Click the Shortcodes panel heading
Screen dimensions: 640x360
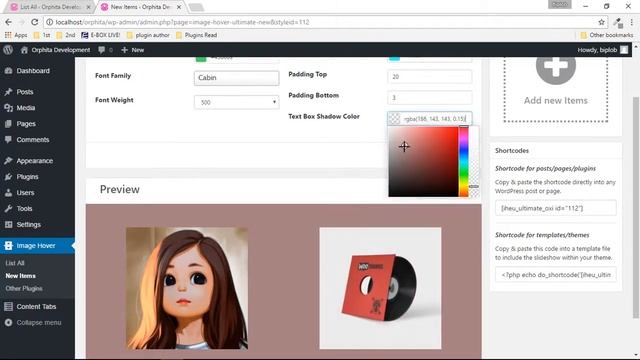point(512,151)
